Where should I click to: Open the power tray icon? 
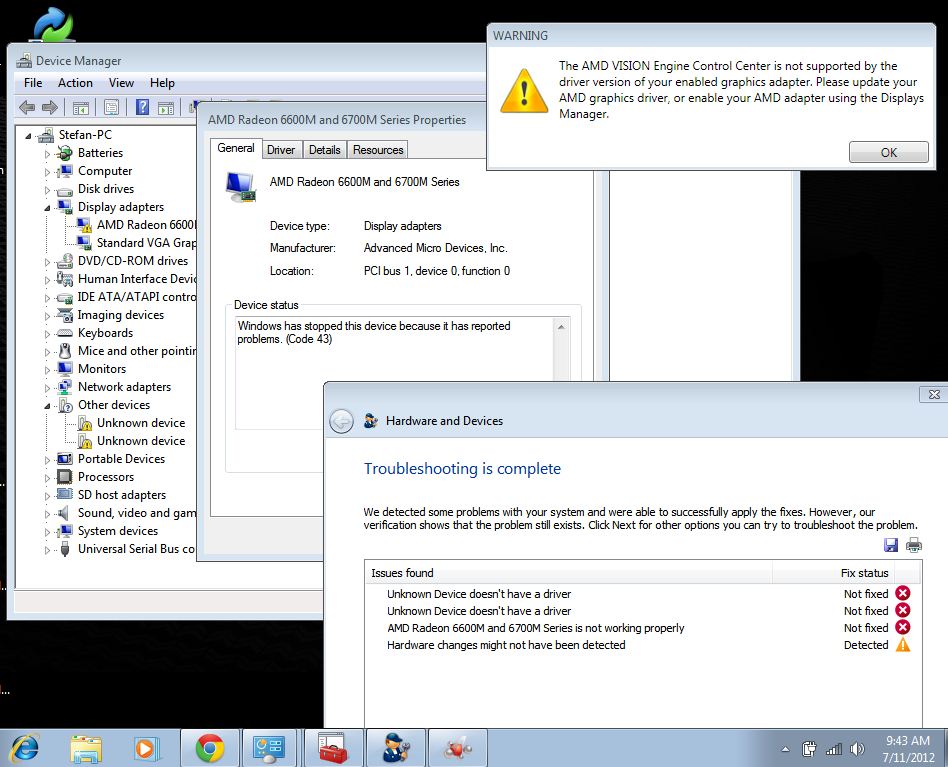click(809, 749)
